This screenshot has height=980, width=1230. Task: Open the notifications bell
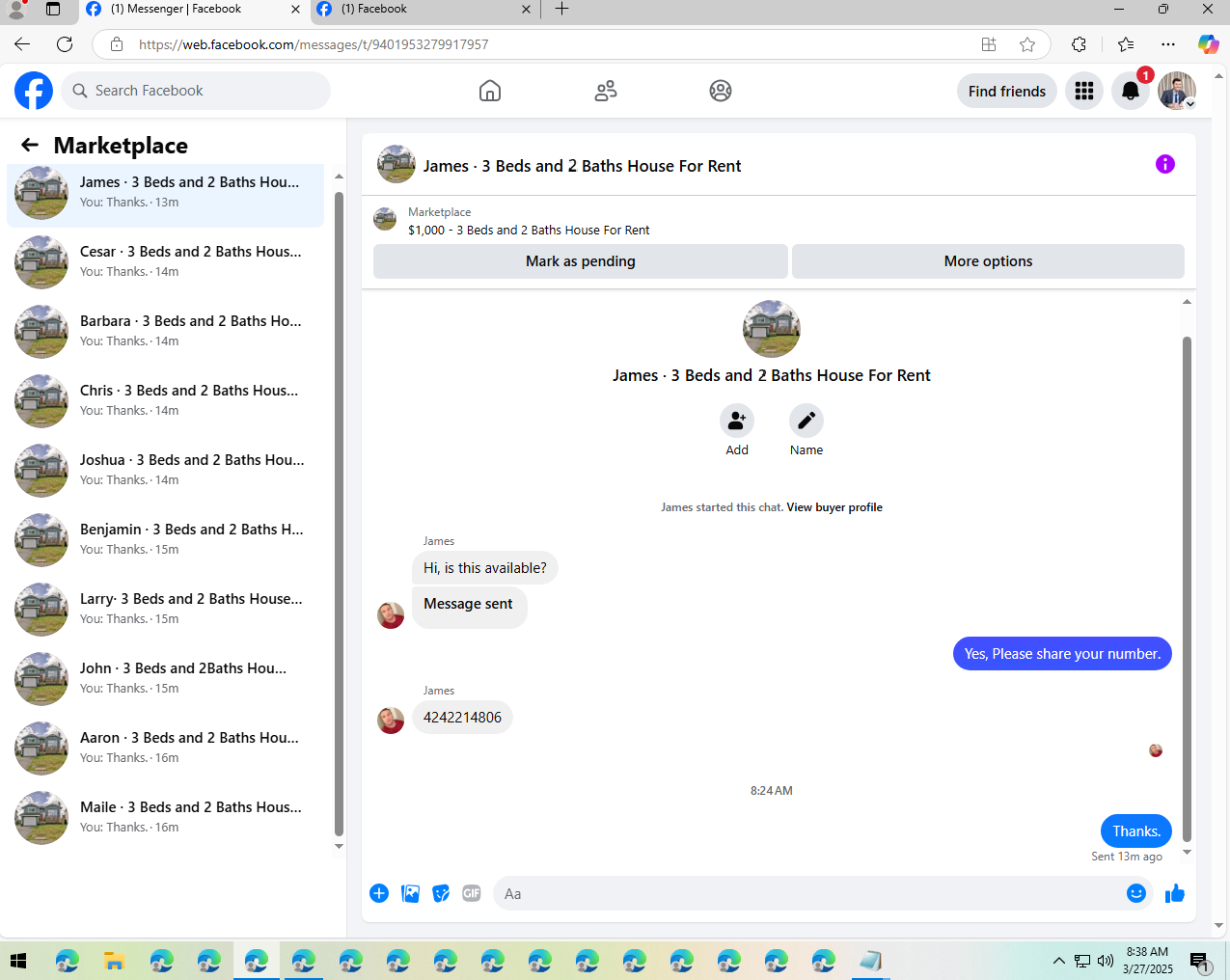1131,91
